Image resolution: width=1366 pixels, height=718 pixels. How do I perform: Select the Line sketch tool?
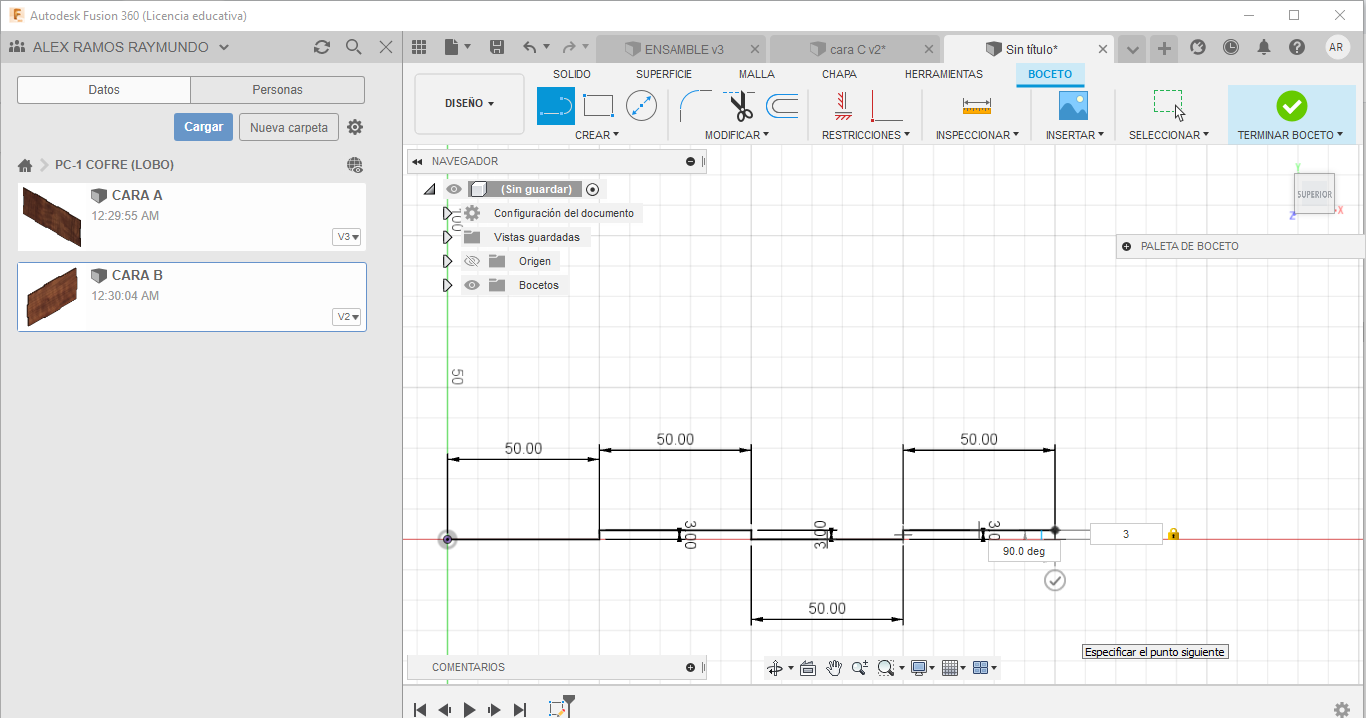coord(556,105)
